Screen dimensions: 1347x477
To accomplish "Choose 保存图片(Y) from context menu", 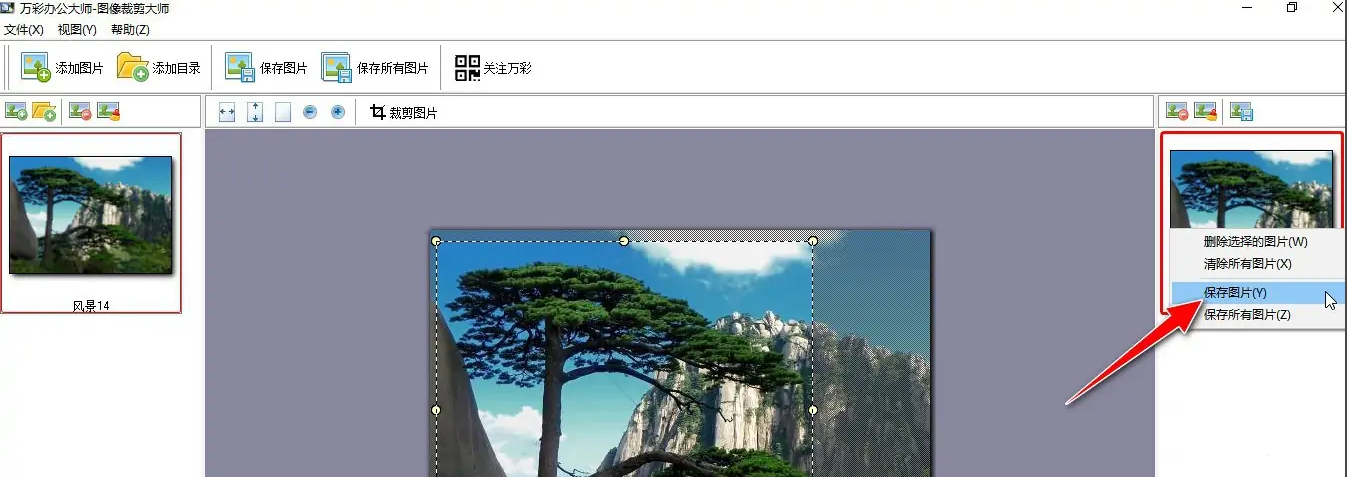I will (1258, 293).
